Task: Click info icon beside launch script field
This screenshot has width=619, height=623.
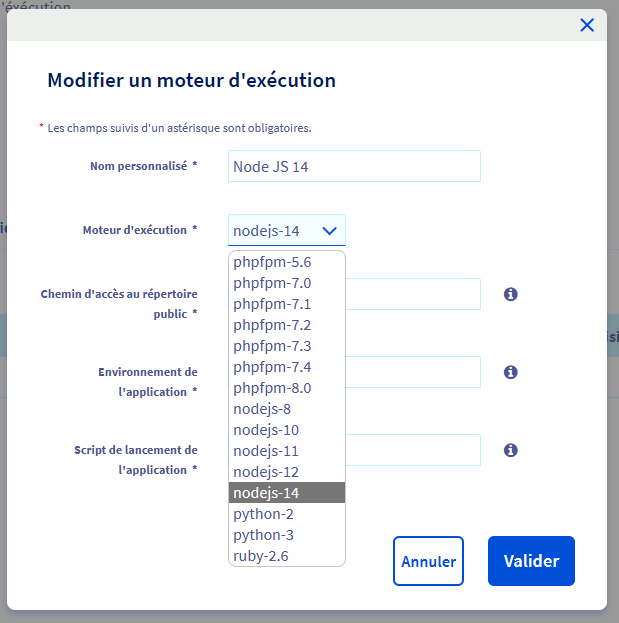Action: (510, 450)
